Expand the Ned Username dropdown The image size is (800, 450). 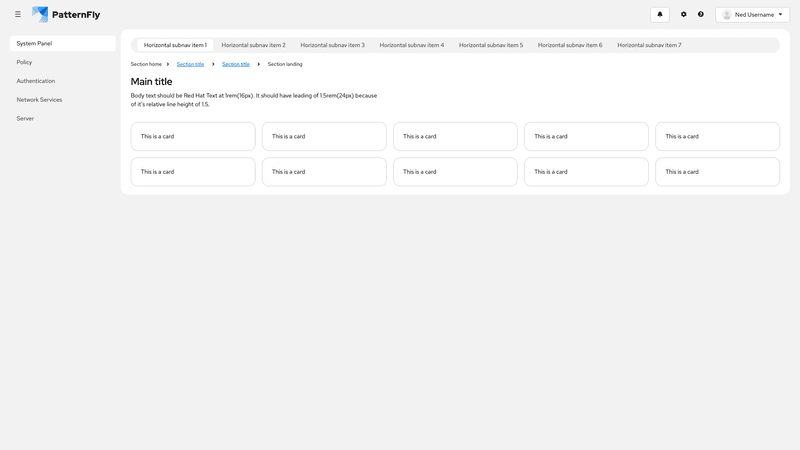pyautogui.click(x=753, y=15)
